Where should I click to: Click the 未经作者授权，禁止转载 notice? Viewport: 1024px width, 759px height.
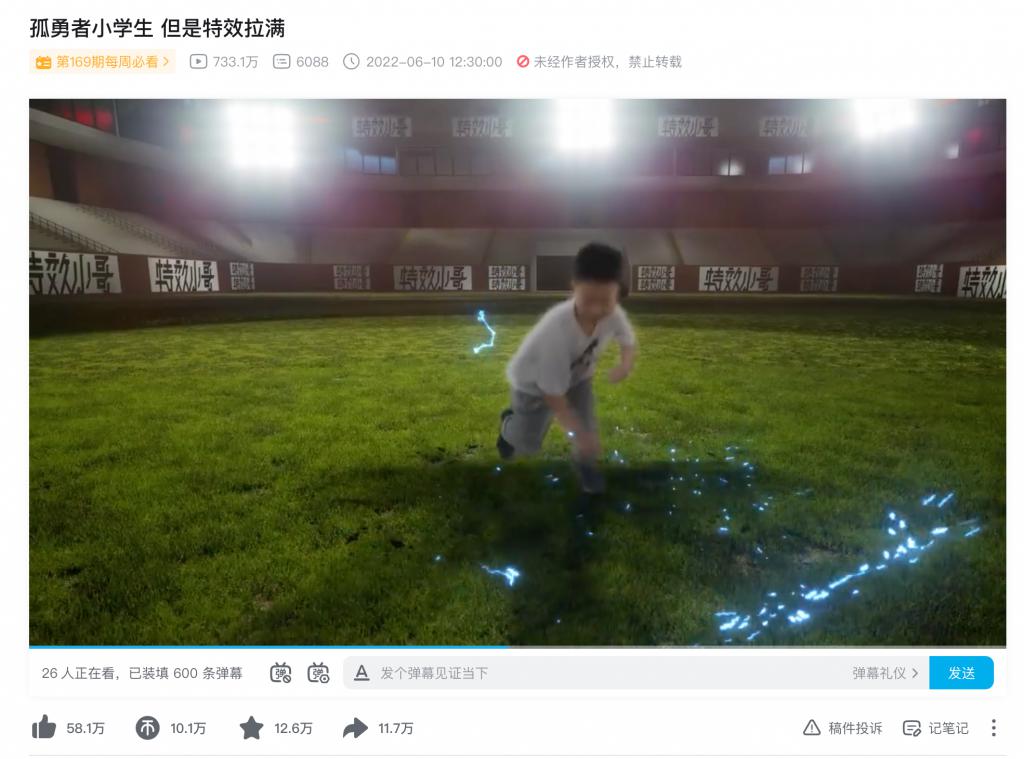[x=599, y=62]
